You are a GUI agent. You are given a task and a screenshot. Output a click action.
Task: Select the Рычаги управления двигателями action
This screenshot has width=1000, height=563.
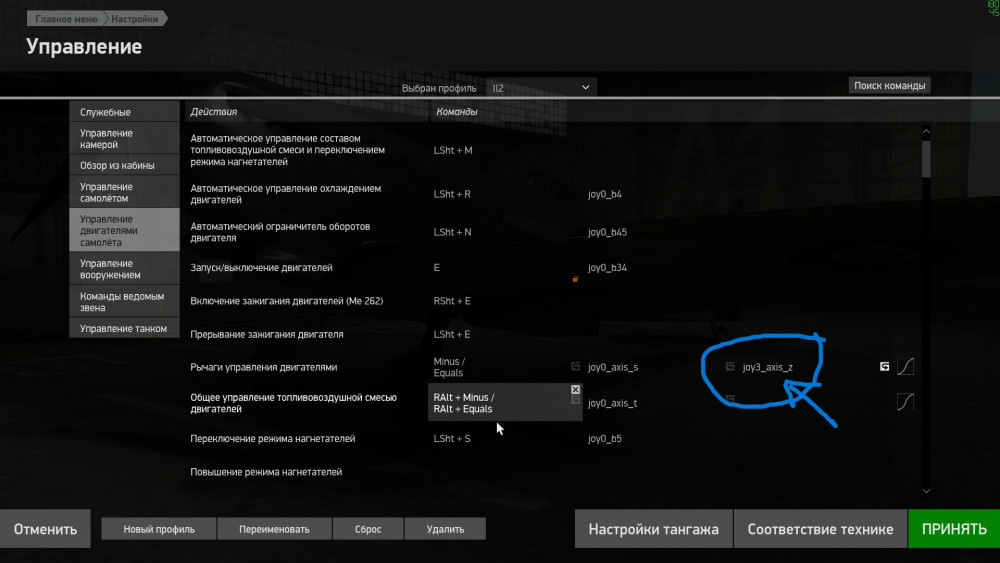(263, 367)
